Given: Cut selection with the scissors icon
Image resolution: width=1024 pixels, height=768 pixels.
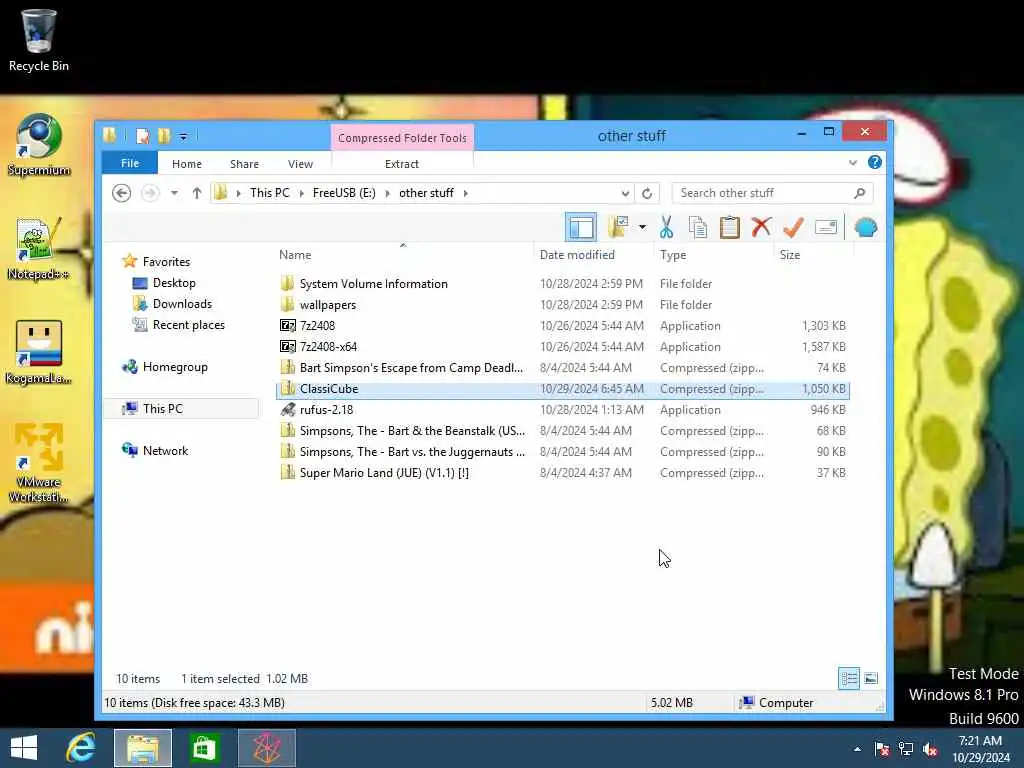Looking at the screenshot, I should (666, 227).
